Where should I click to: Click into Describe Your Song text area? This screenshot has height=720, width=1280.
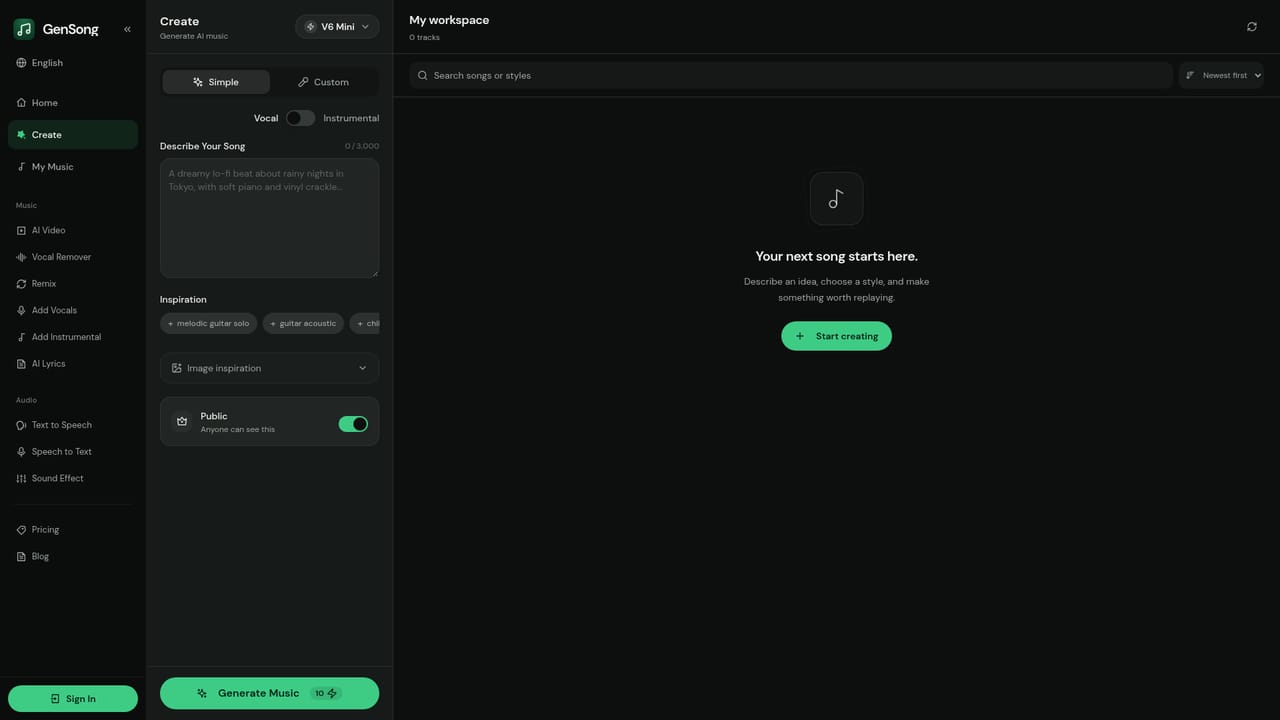point(269,218)
